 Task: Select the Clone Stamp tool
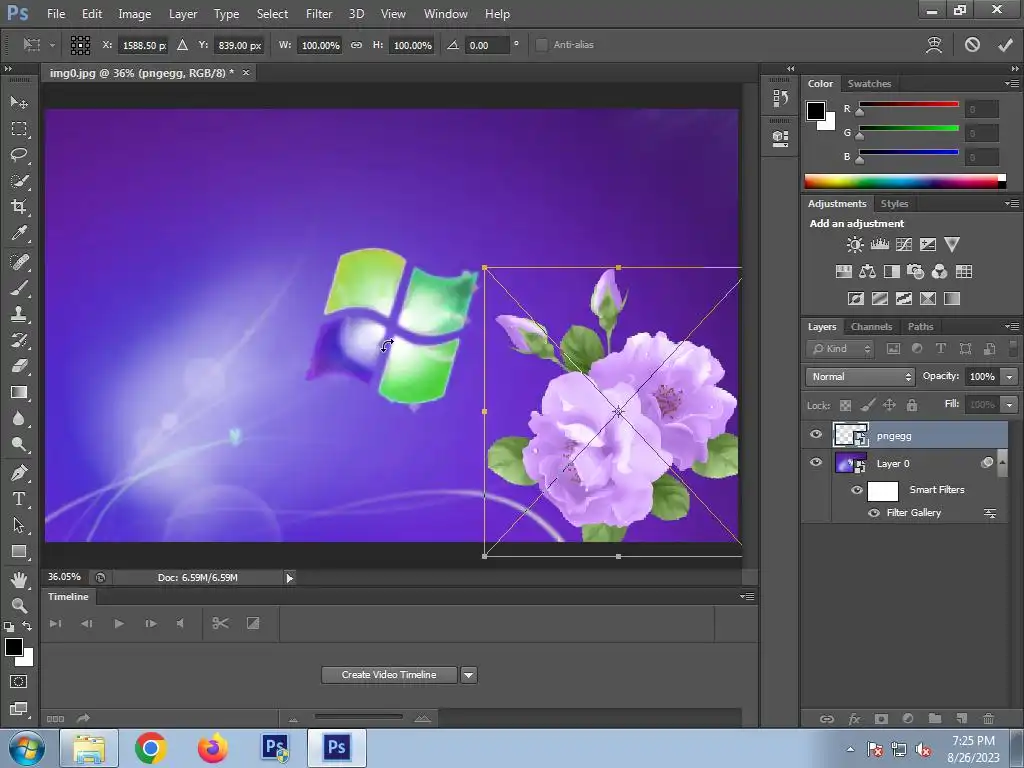tap(19, 314)
